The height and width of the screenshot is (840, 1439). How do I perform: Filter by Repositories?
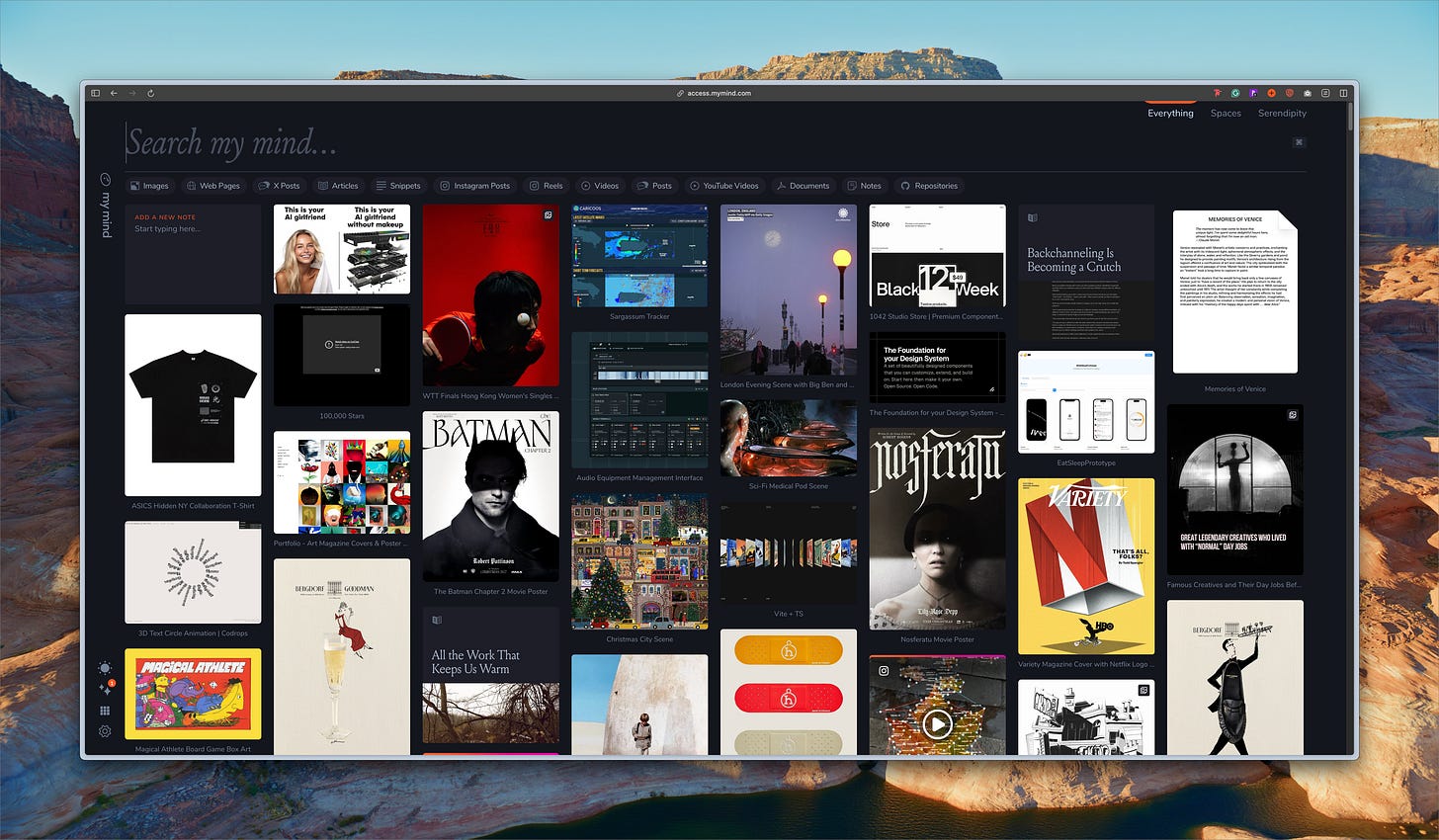coord(929,186)
